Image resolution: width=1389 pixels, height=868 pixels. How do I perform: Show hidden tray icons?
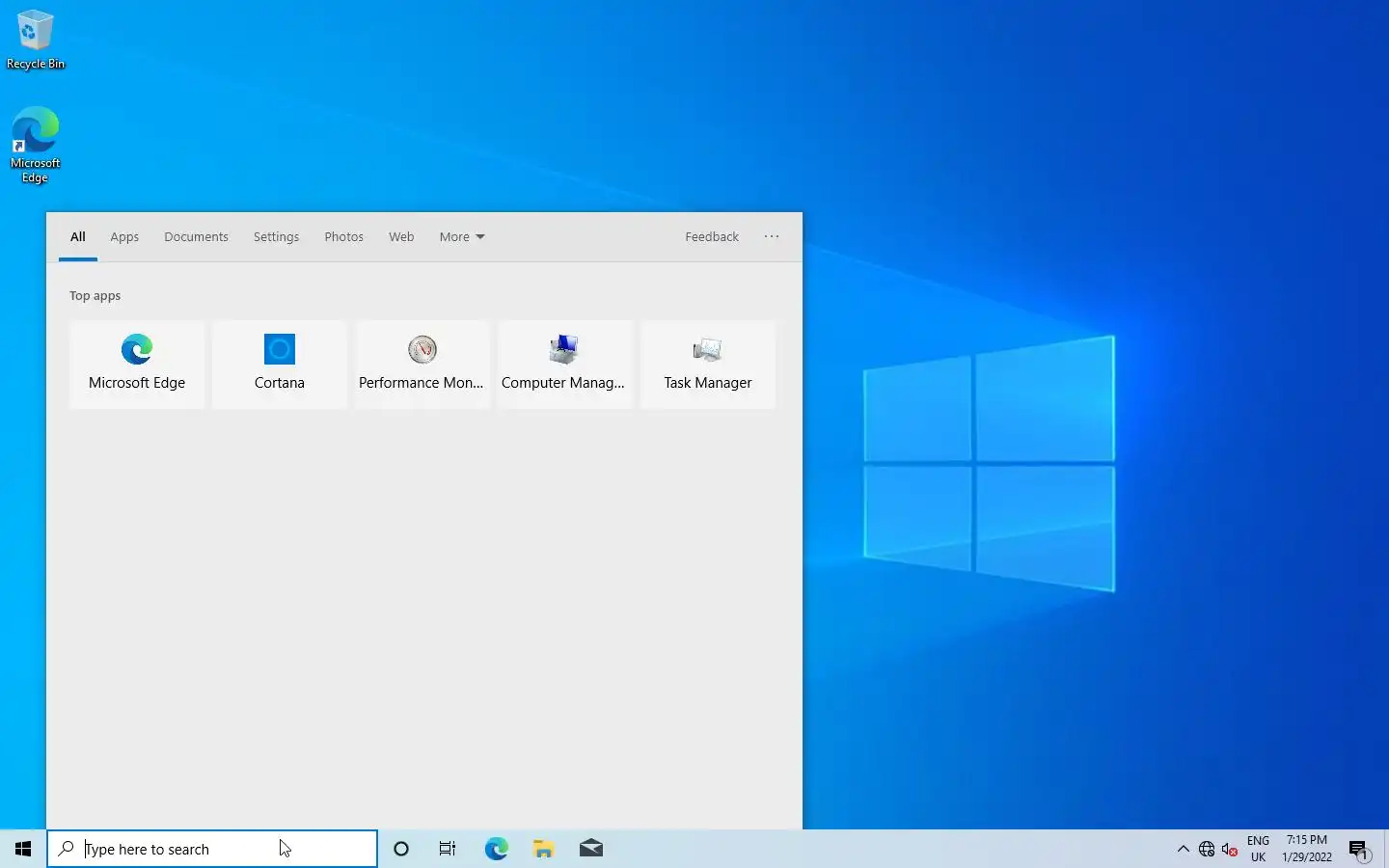[1184, 849]
